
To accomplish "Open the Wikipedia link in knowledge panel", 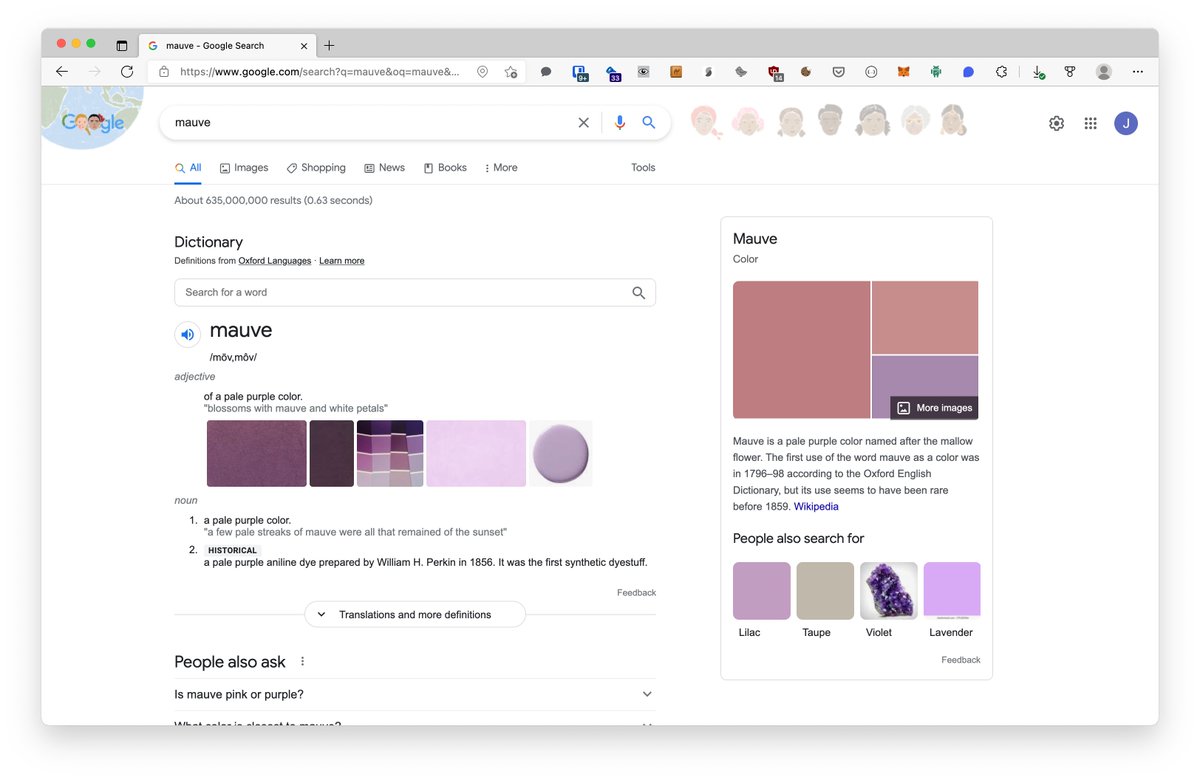I will [816, 507].
